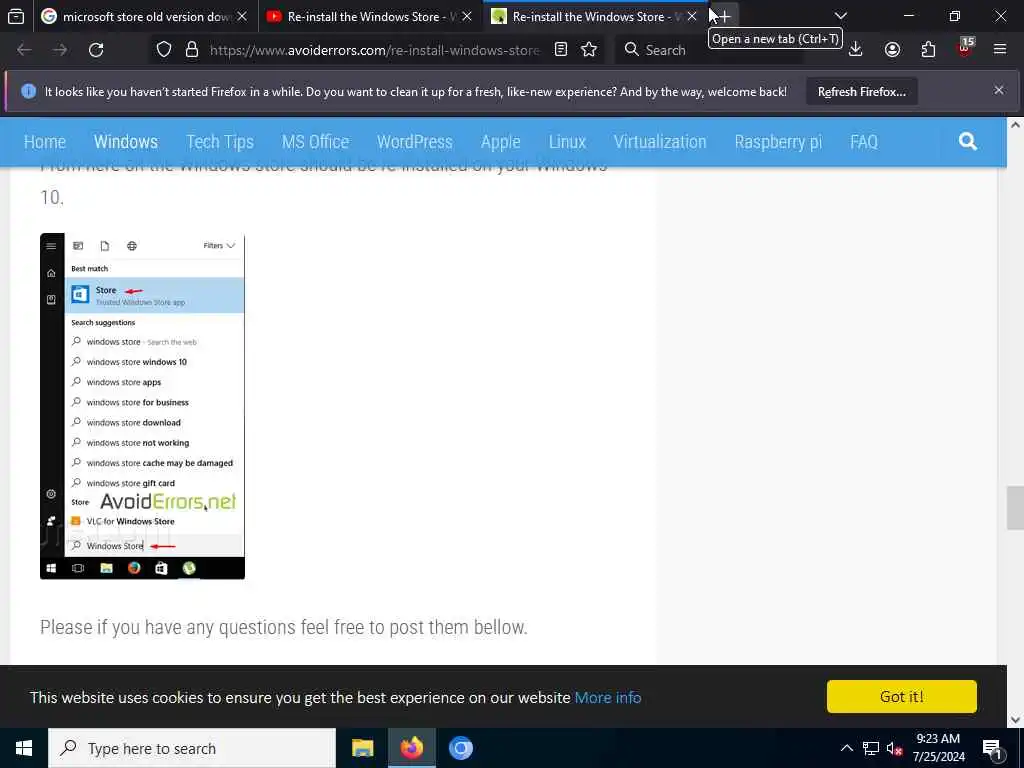Screen dimensions: 1024x768
Task: Reload the current page
Action: (x=96, y=50)
